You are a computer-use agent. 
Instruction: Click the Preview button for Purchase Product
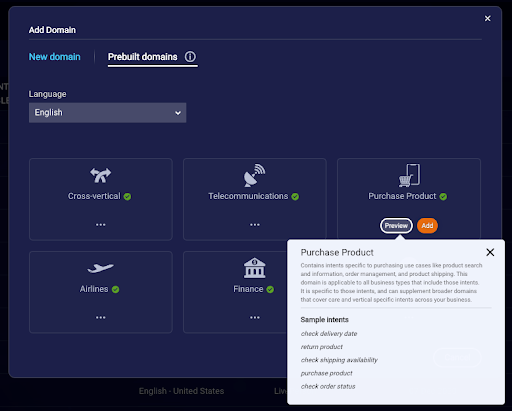(396, 226)
